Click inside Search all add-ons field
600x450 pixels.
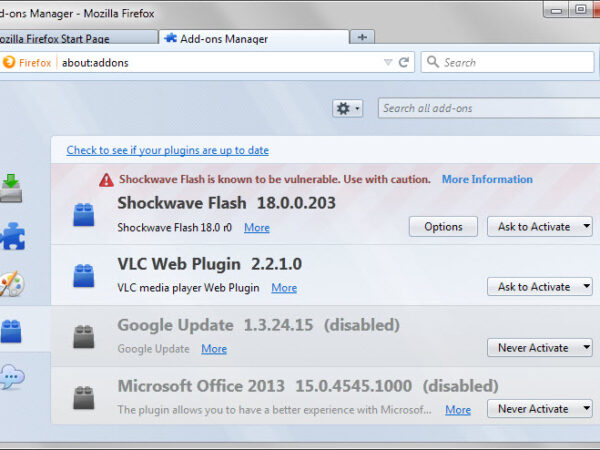point(485,108)
